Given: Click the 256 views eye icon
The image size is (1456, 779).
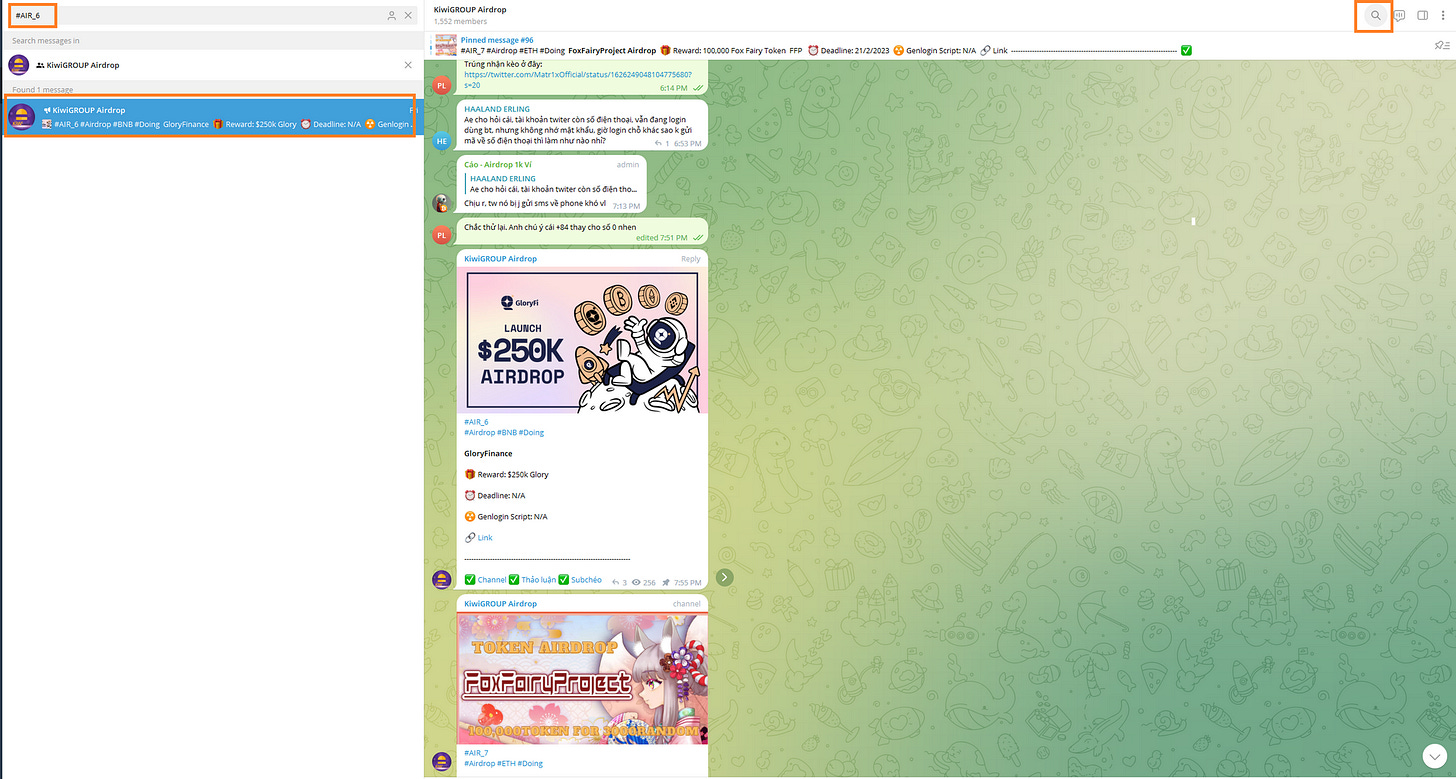Looking at the screenshot, I should tap(637, 582).
